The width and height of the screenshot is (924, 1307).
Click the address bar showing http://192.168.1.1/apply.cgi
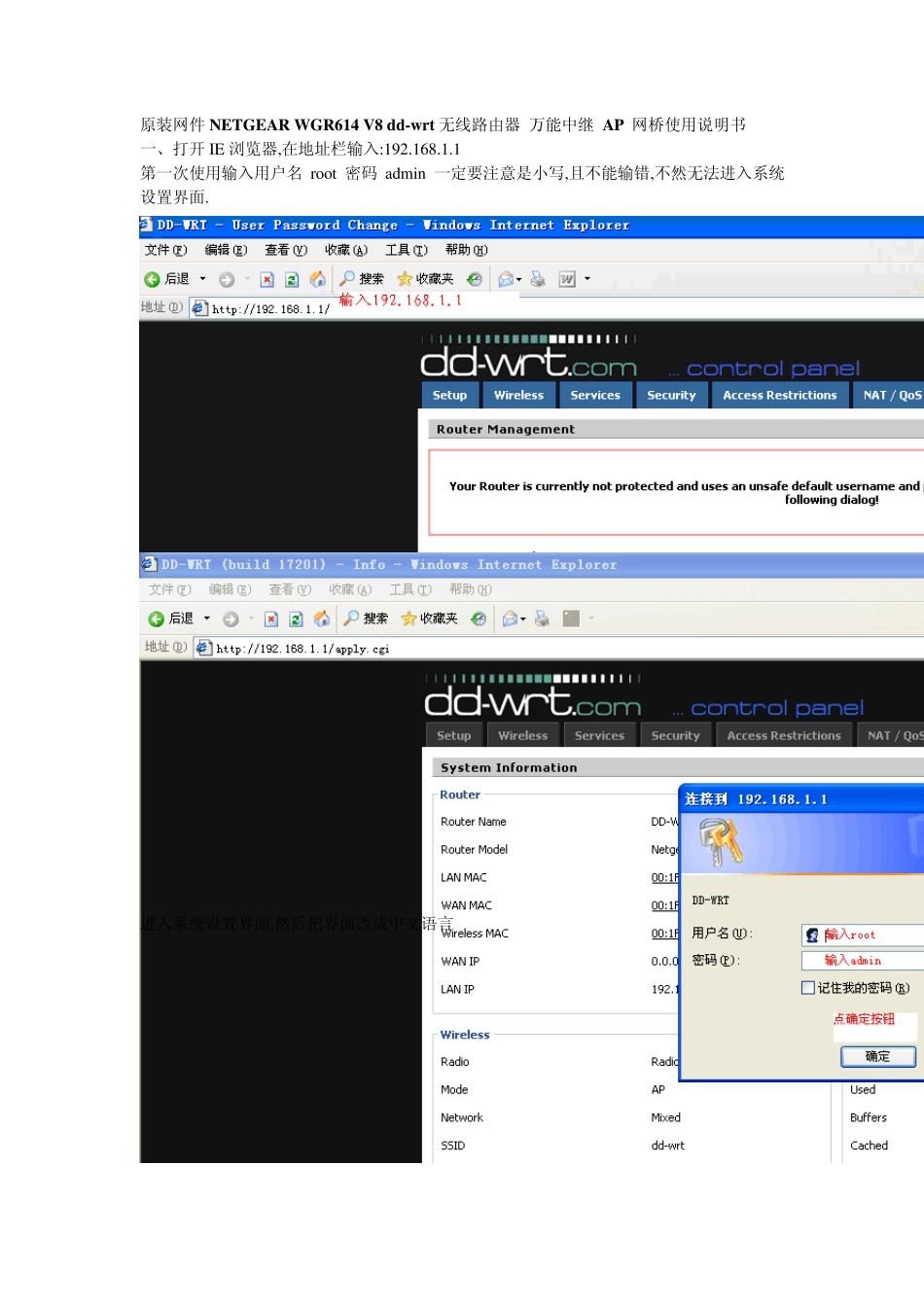click(x=559, y=649)
